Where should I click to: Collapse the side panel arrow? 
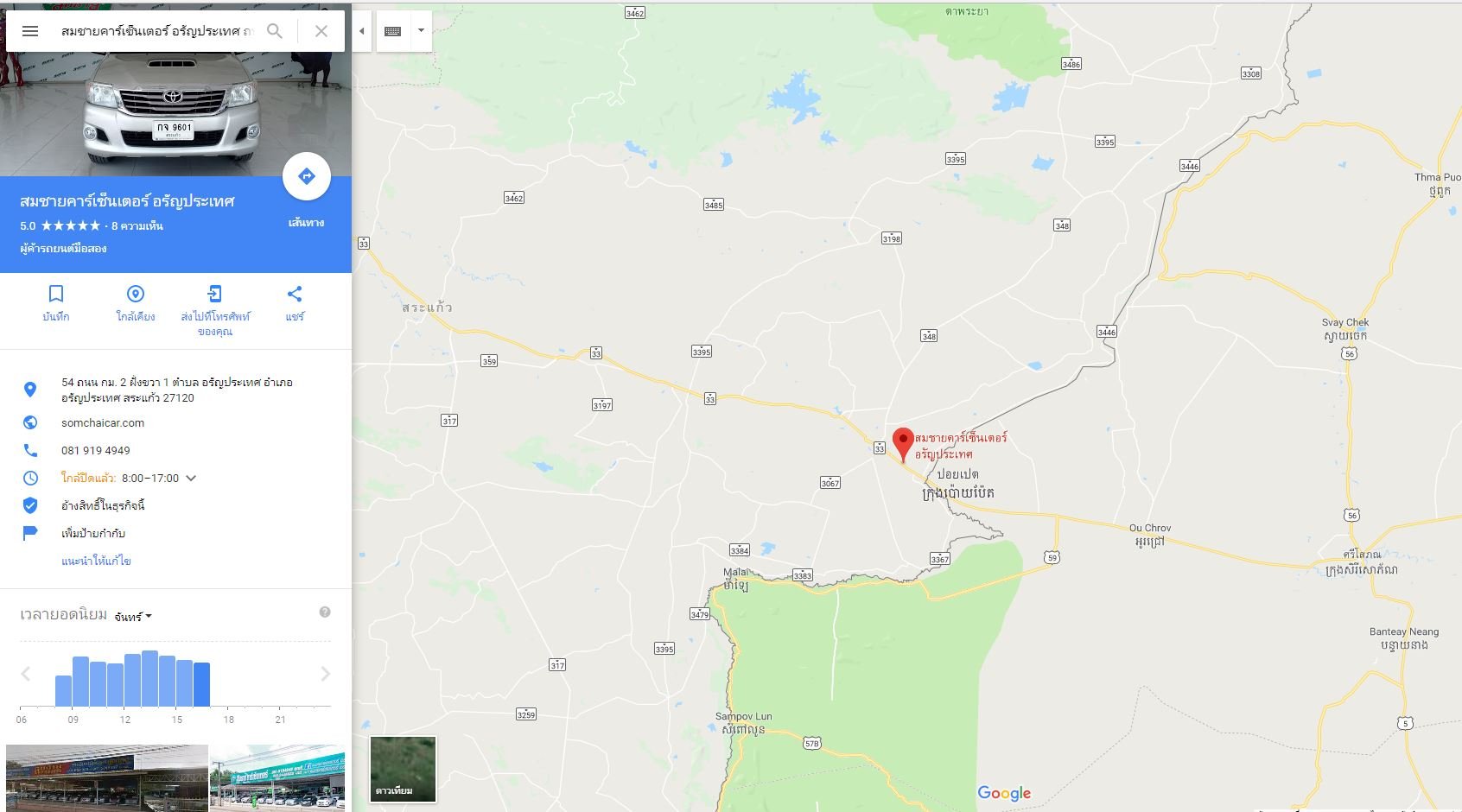pyautogui.click(x=362, y=31)
